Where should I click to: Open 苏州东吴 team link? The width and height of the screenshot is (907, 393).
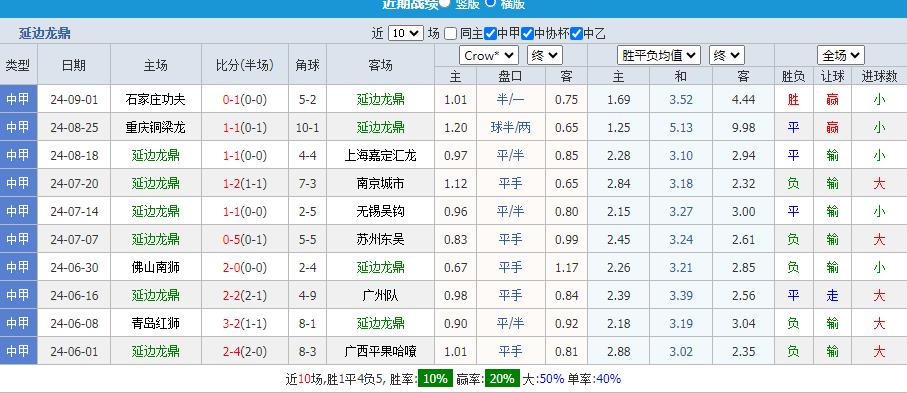coord(380,239)
